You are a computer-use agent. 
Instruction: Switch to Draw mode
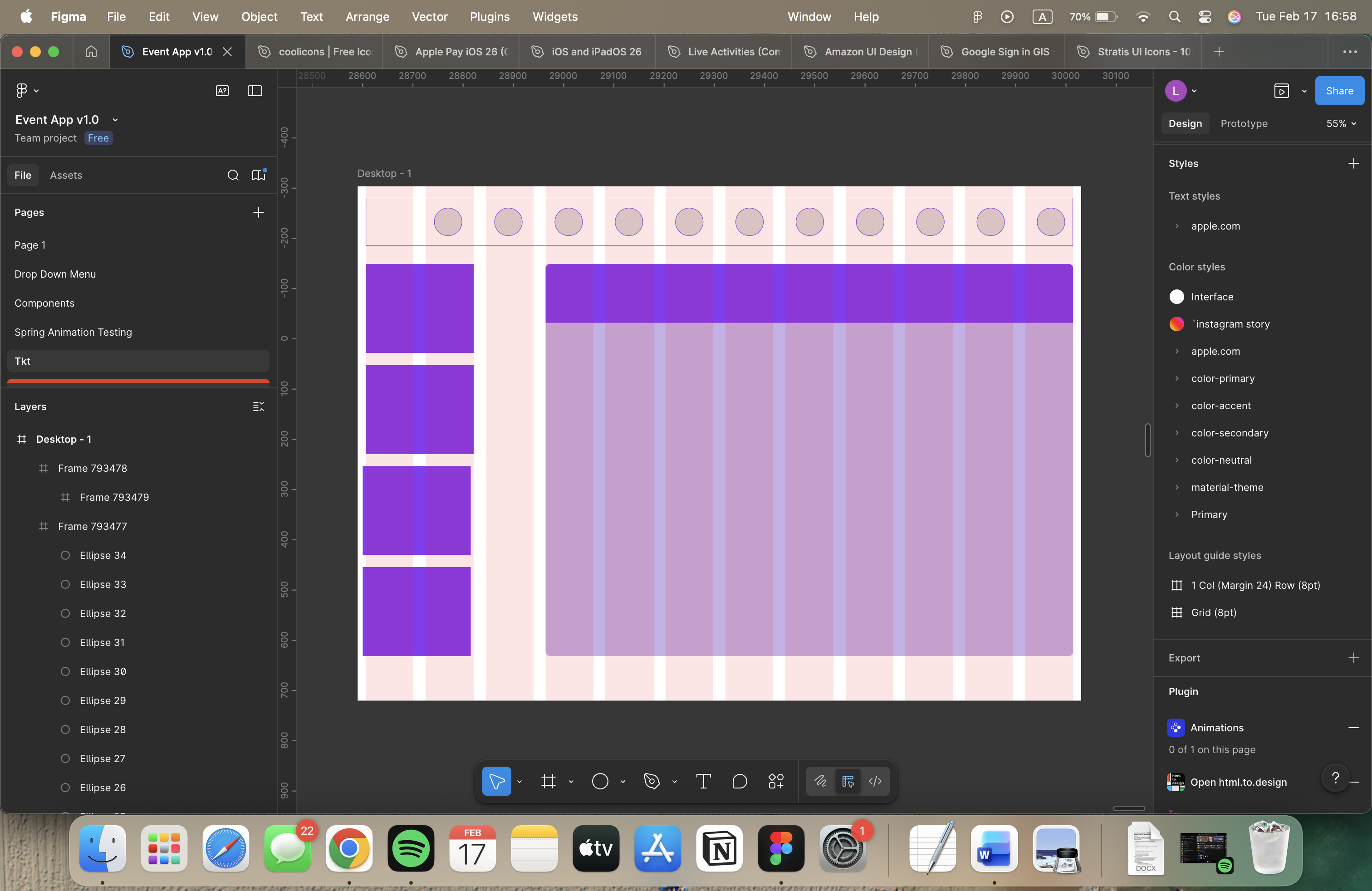pos(820,781)
